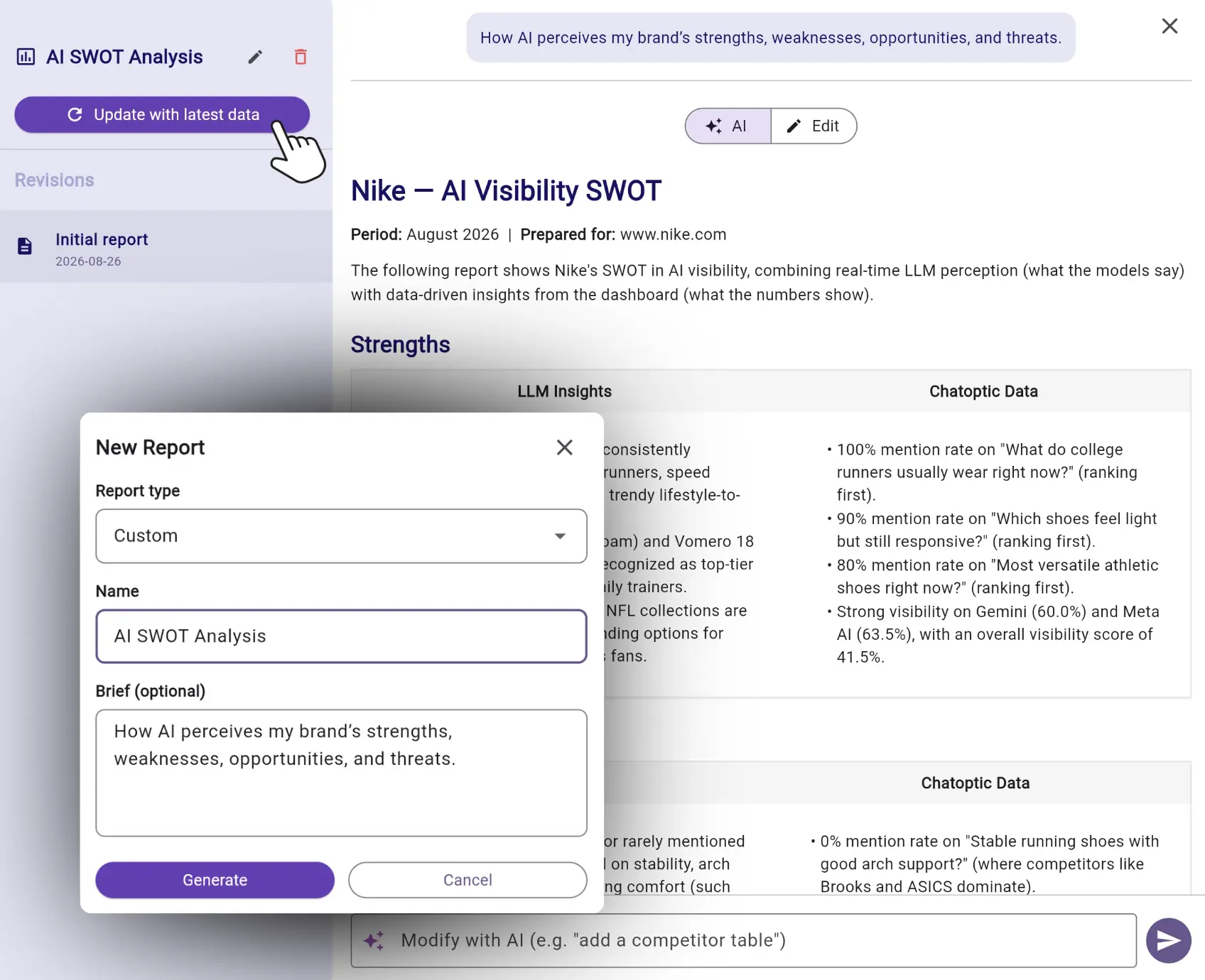
Task: Click the New Report dialog title
Action: coord(150,447)
